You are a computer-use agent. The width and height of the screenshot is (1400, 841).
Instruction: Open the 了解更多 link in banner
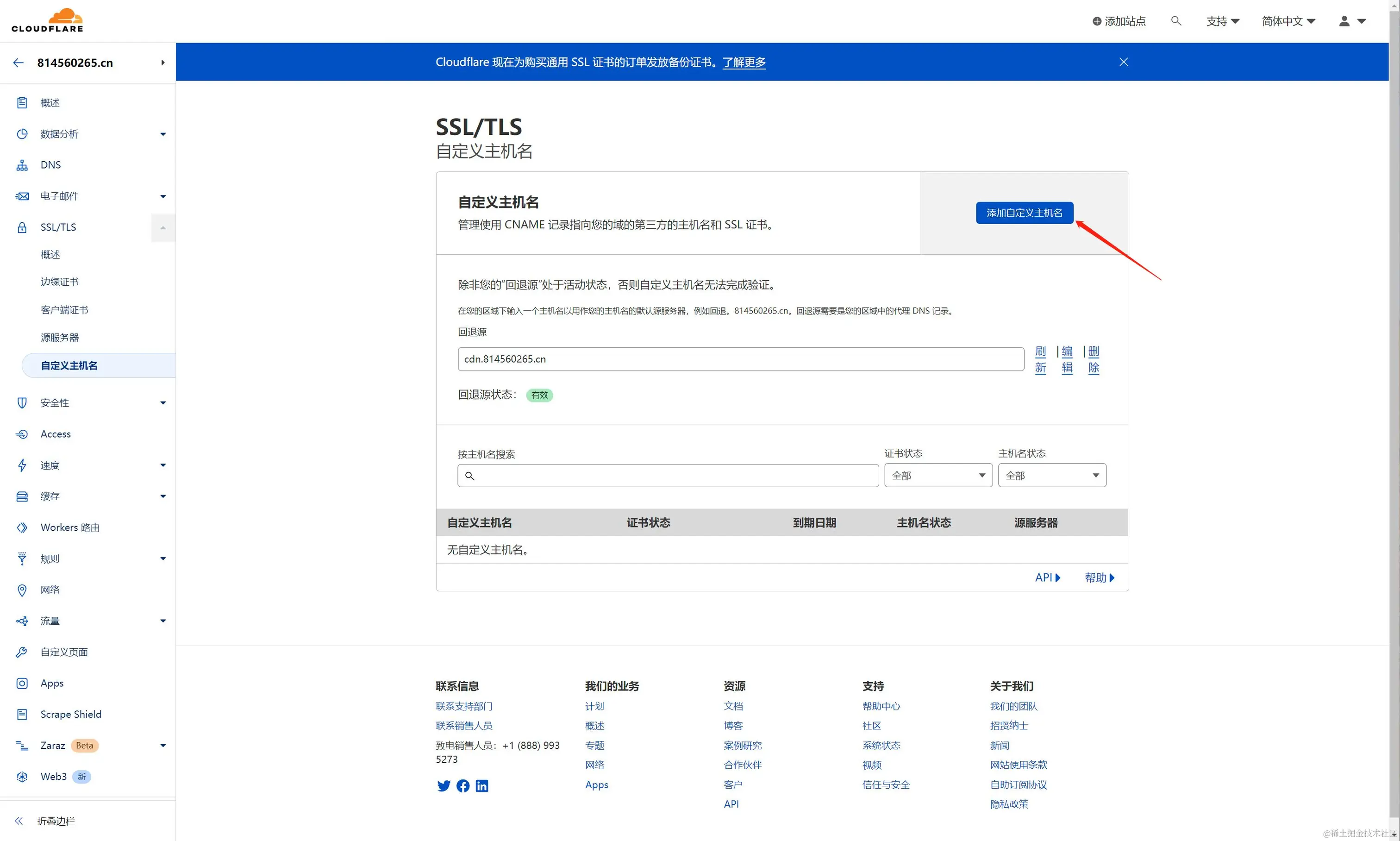pyautogui.click(x=744, y=63)
